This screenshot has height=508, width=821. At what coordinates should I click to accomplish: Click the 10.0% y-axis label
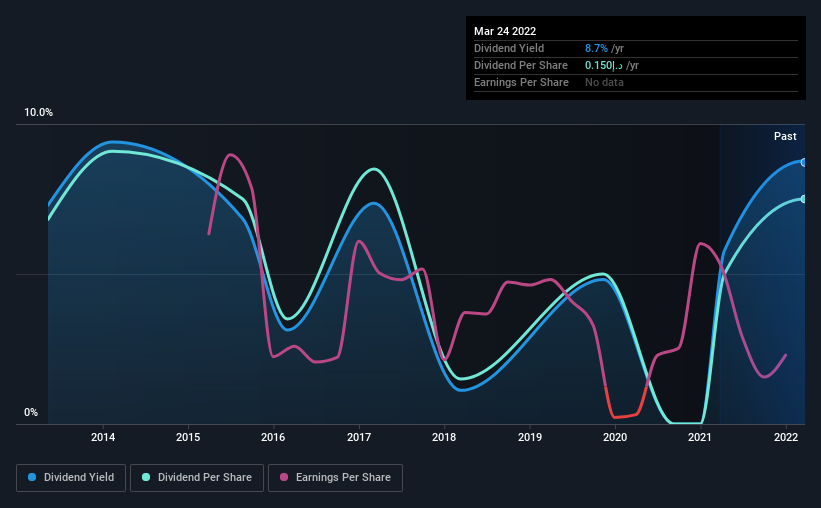point(38,113)
